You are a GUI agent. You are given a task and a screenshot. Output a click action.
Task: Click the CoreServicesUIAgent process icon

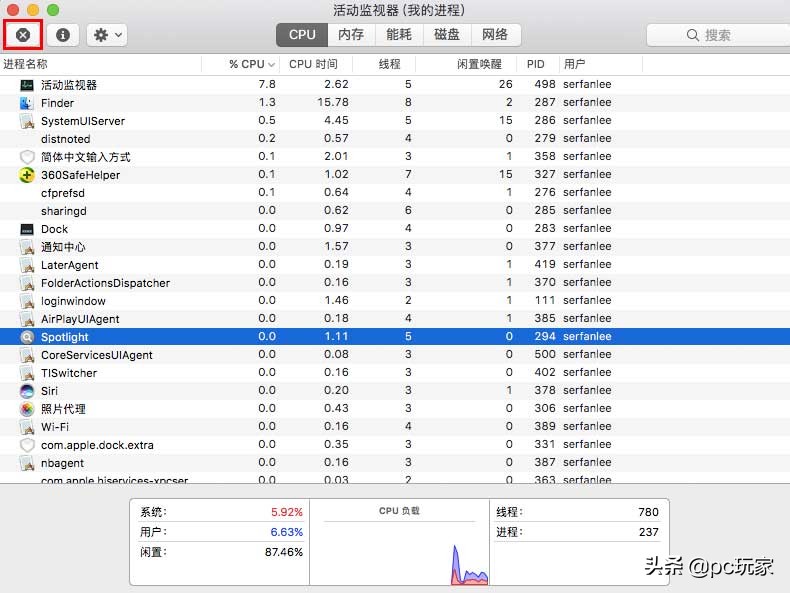point(27,355)
